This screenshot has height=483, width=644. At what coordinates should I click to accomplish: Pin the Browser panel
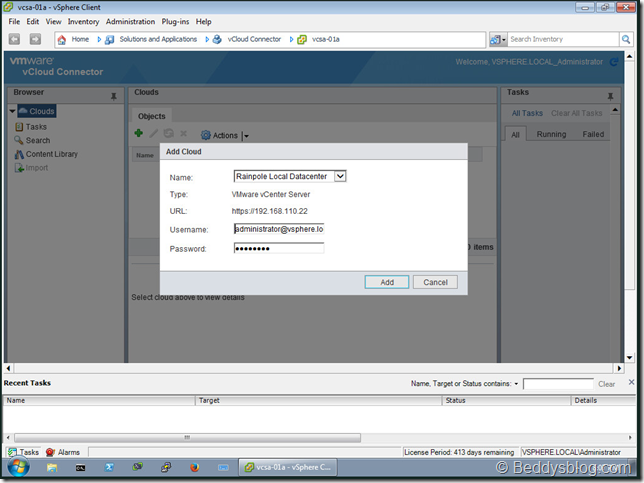click(113, 95)
